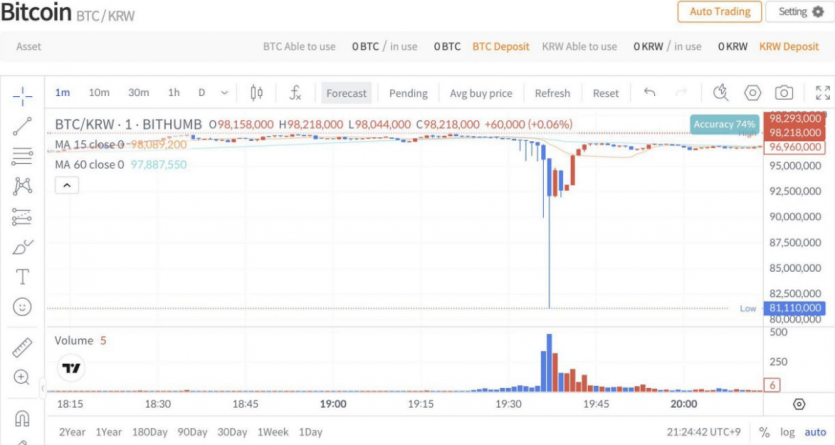The height and width of the screenshot is (445, 835).
Task: Collapse the indicator legend chevron
Action: (x=67, y=185)
